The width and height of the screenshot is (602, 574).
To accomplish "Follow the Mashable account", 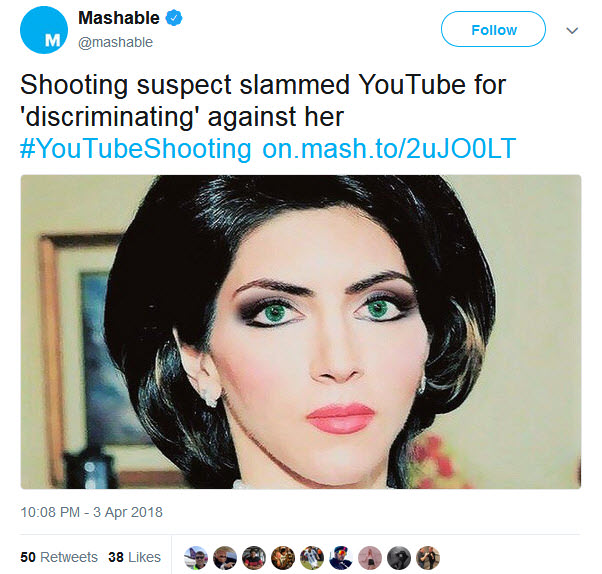I will (493, 30).
